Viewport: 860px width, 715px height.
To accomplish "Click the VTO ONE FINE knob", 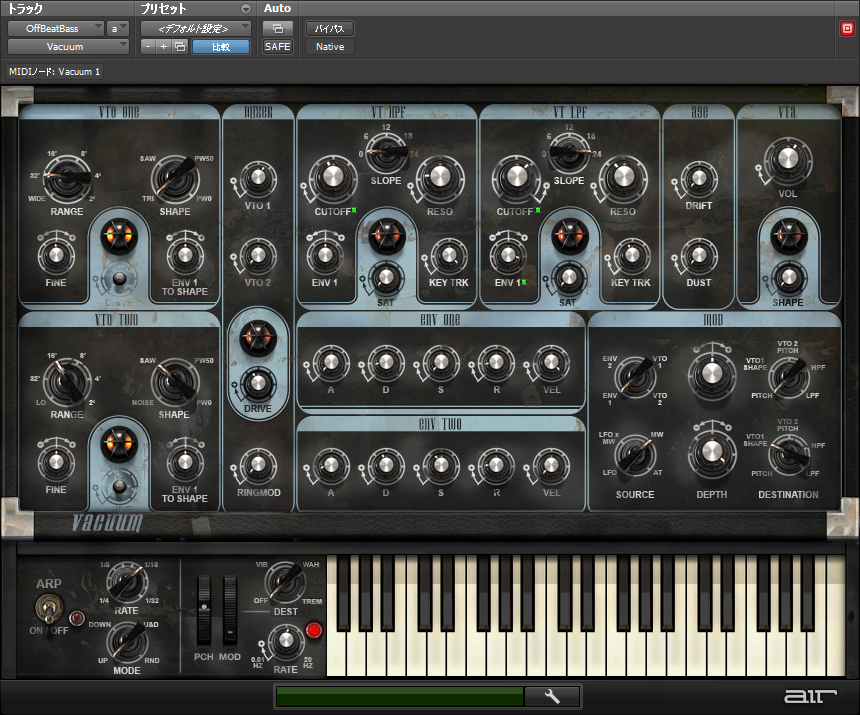I will coord(56,255).
